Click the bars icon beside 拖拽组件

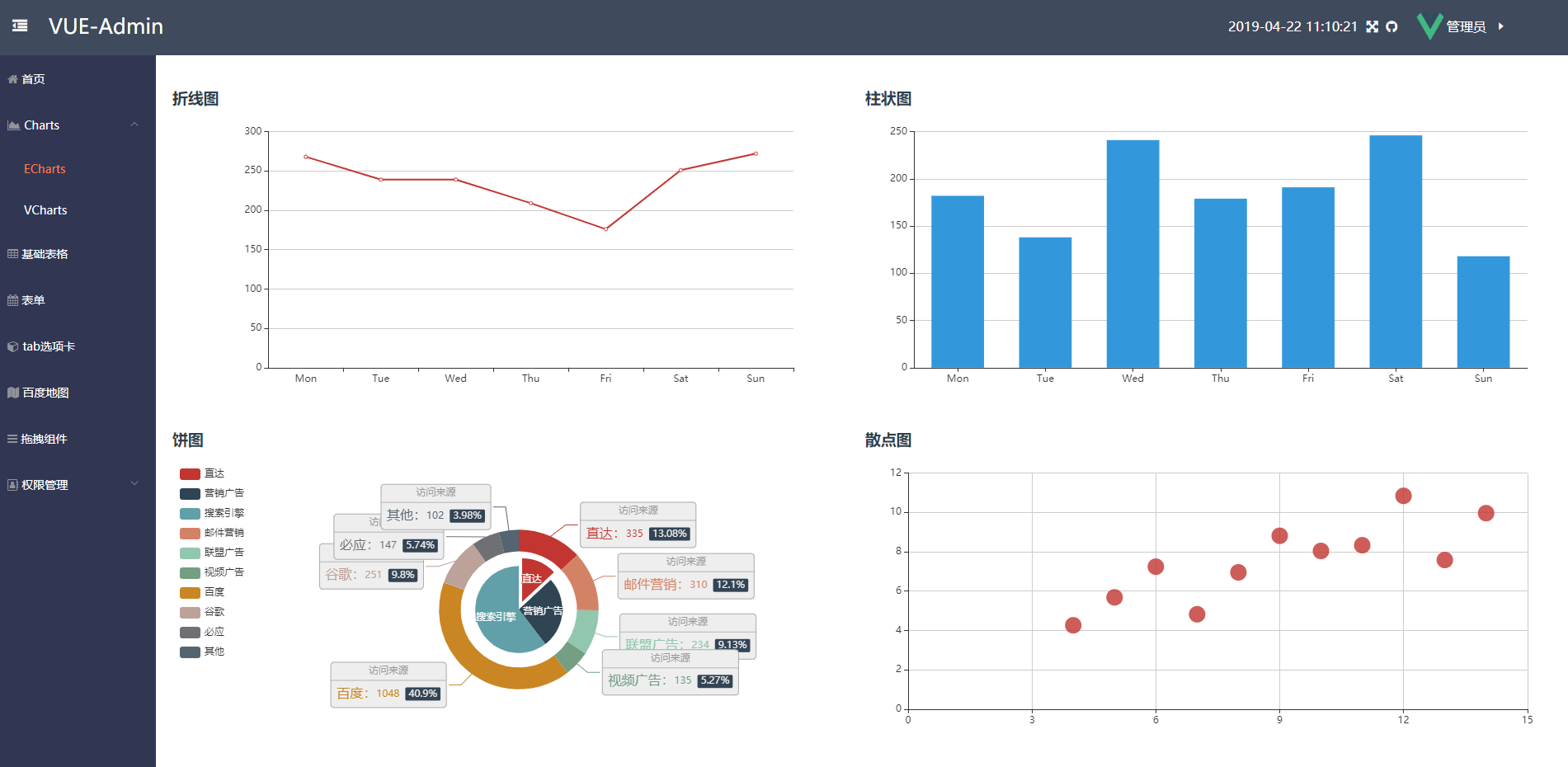[12, 439]
